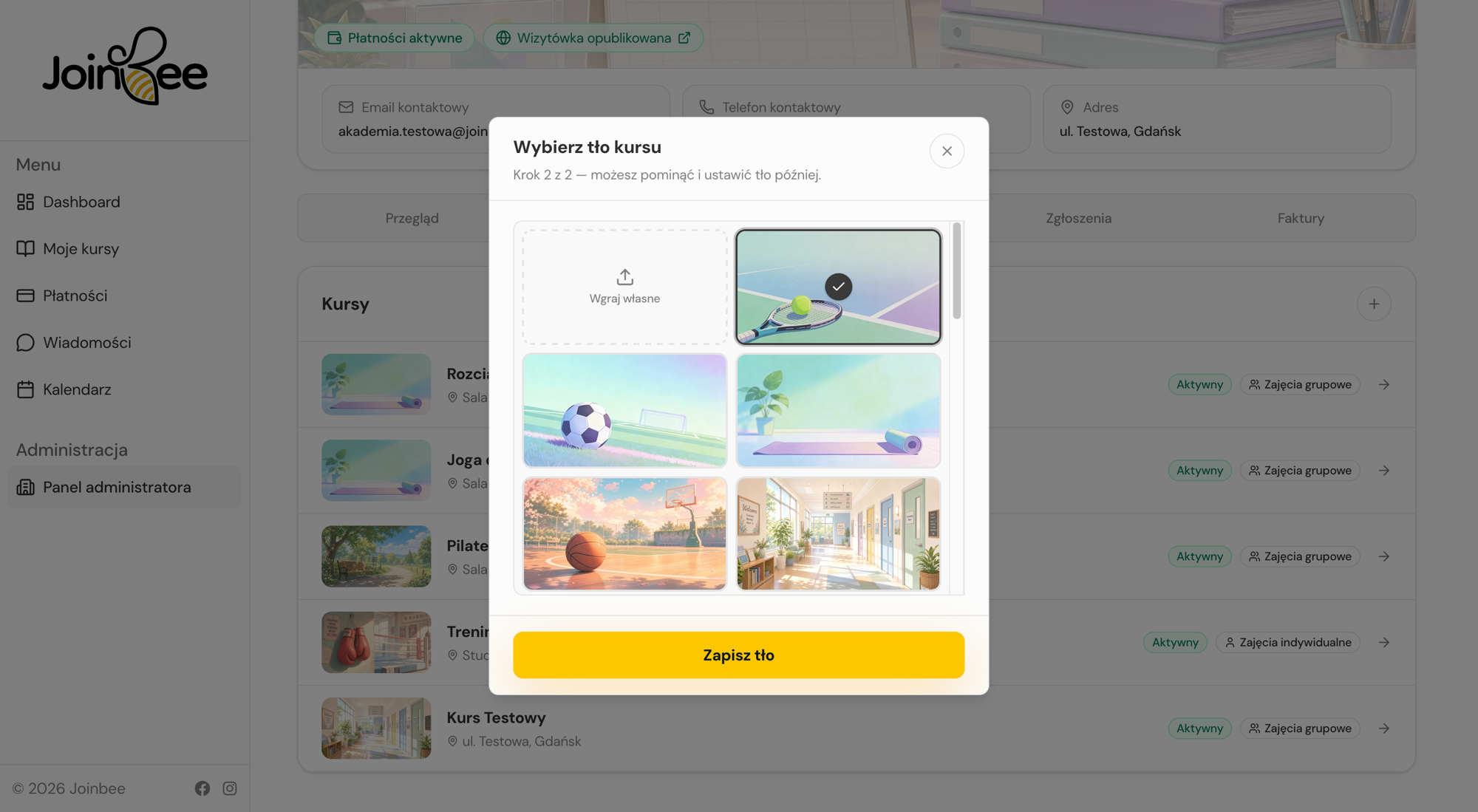Pick the yoga mat plant background
The height and width of the screenshot is (812, 1478).
[838, 410]
